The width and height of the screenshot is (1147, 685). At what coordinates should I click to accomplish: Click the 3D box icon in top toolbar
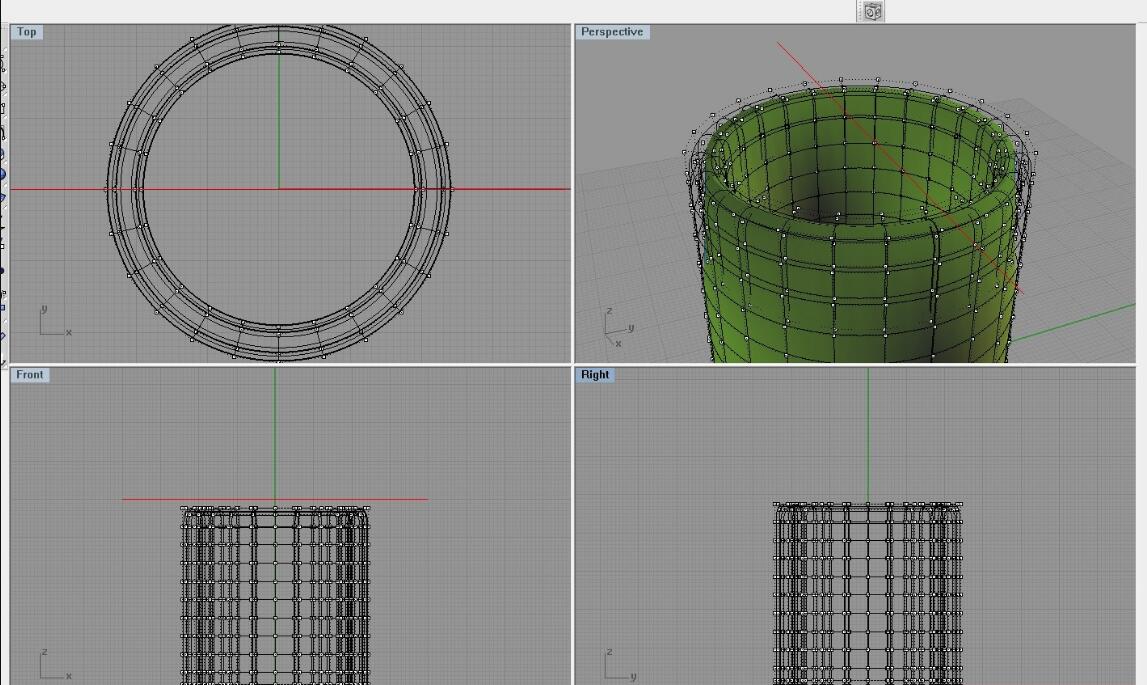coord(872,11)
